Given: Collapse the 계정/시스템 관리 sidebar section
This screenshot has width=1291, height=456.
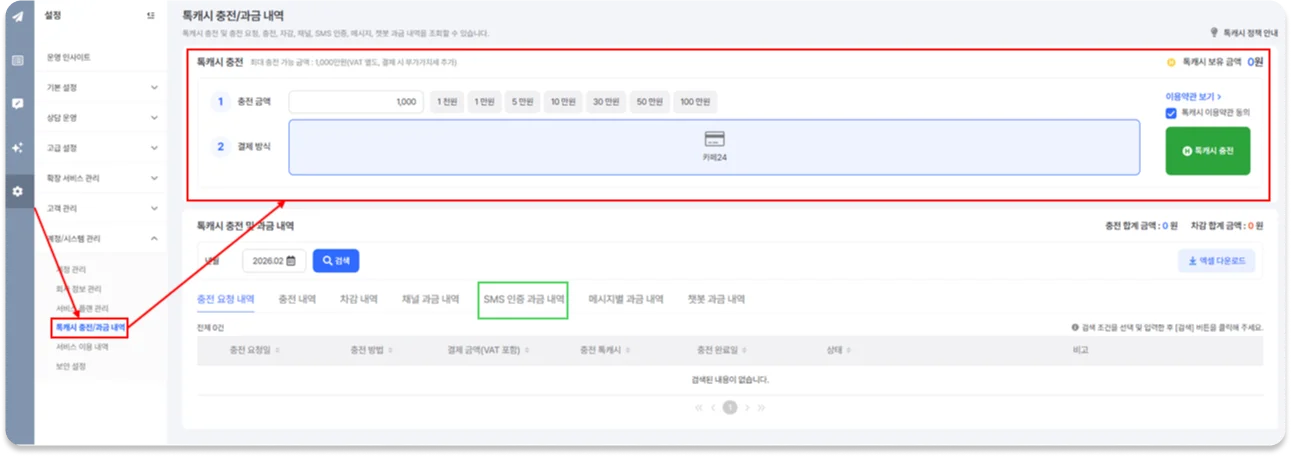Looking at the screenshot, I should (101, 238).
